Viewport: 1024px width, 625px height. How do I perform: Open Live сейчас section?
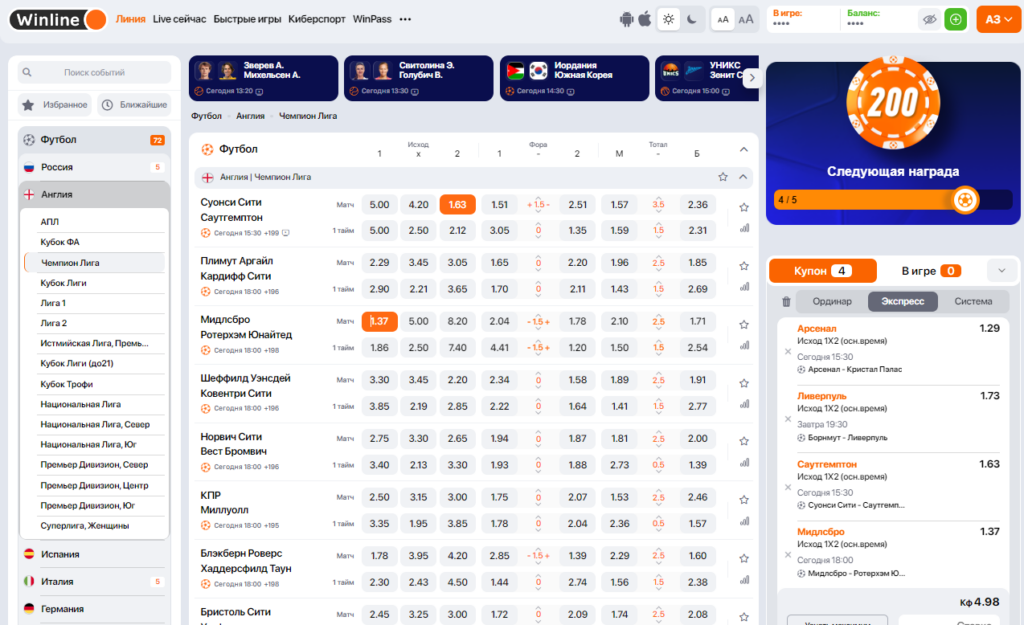179,19
